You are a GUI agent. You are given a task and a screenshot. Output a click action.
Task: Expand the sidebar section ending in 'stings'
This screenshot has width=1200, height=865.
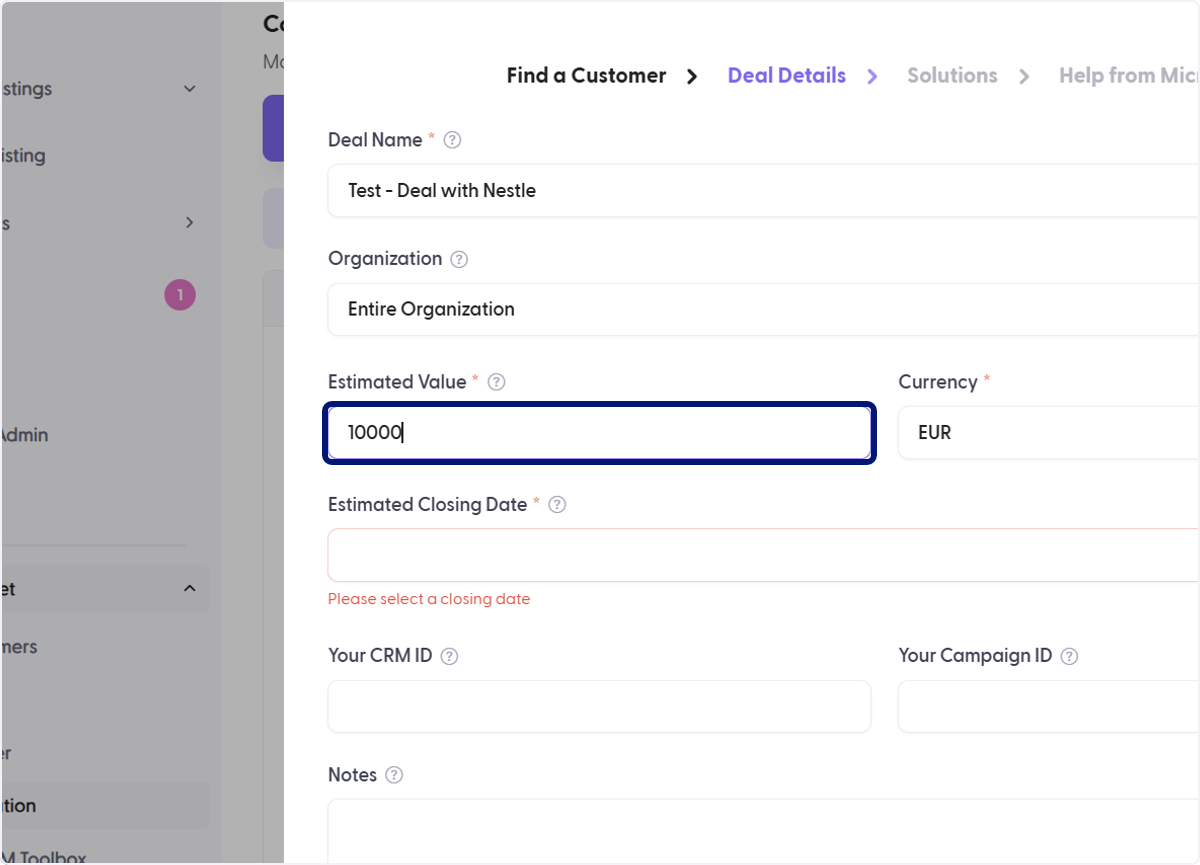190,89
